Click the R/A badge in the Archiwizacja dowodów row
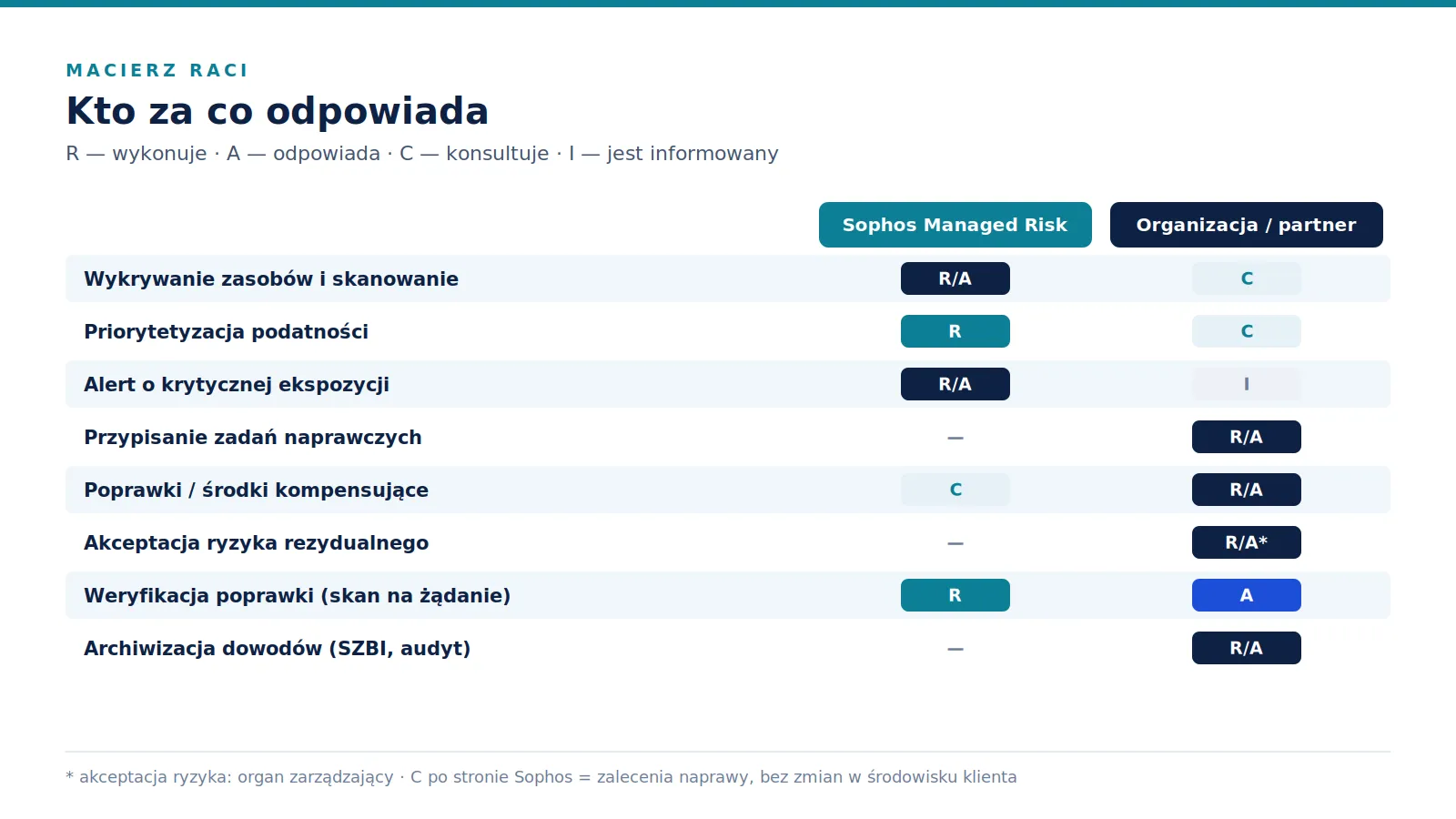Image resolution: width=1456 pixels, height=819 pixels. coord(1246,648)
